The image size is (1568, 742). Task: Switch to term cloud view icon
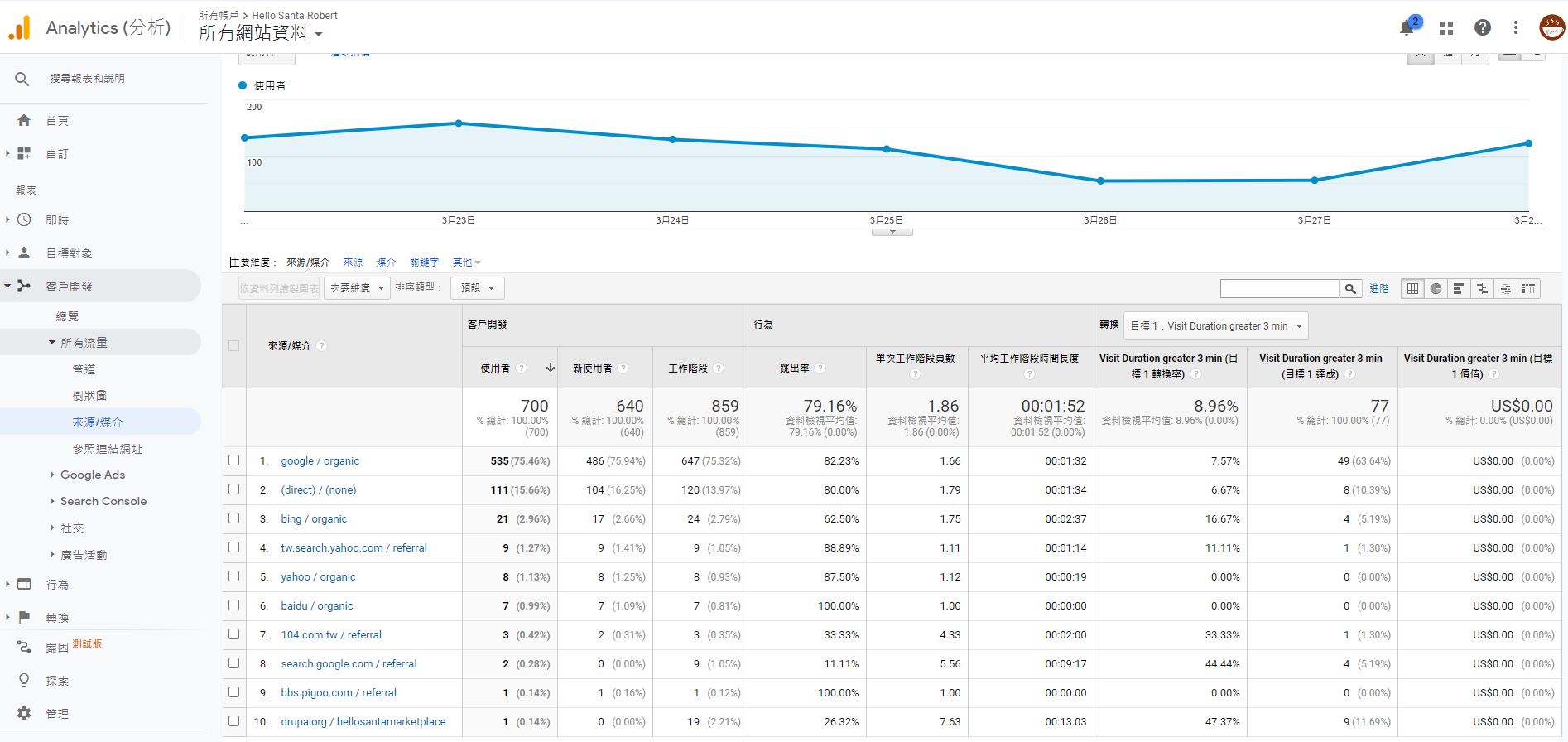point(1505,289)
